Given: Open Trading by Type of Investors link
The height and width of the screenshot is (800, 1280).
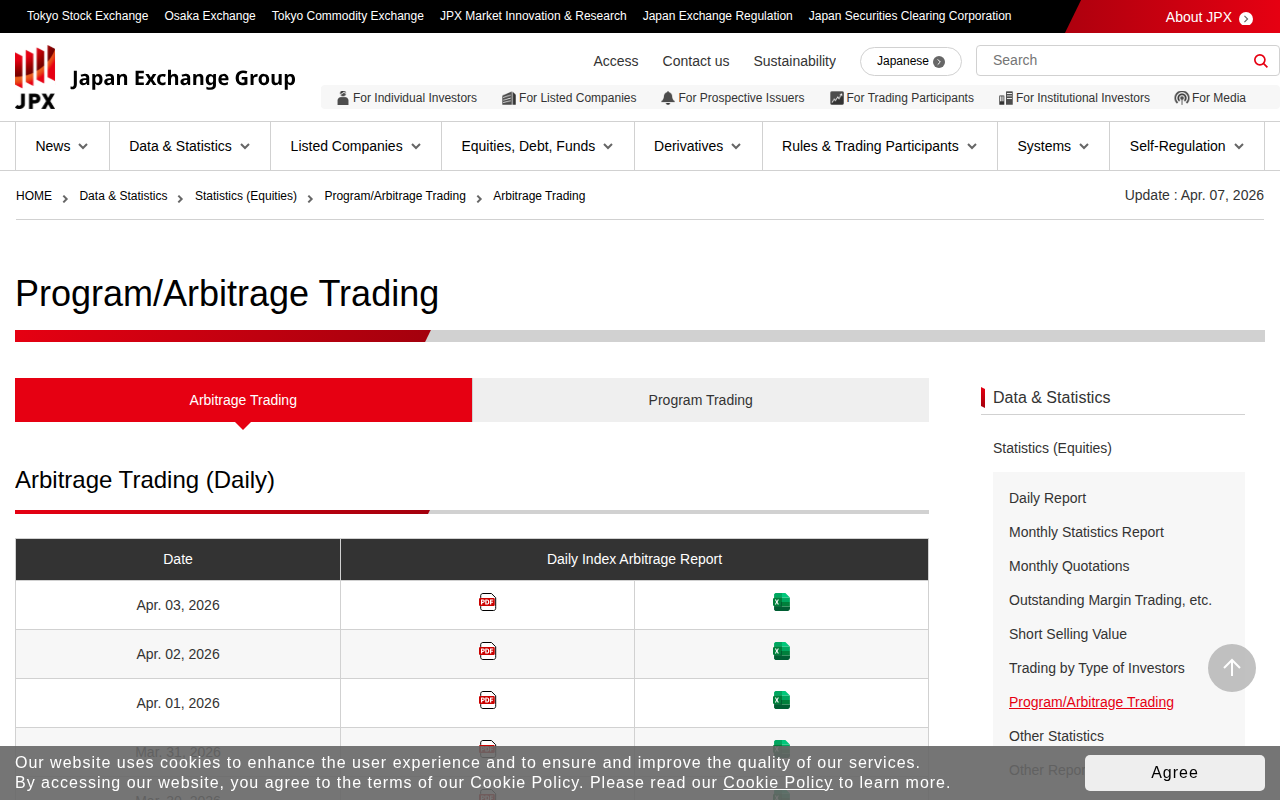Looking at the screenshot, I should coord(1097,668).
